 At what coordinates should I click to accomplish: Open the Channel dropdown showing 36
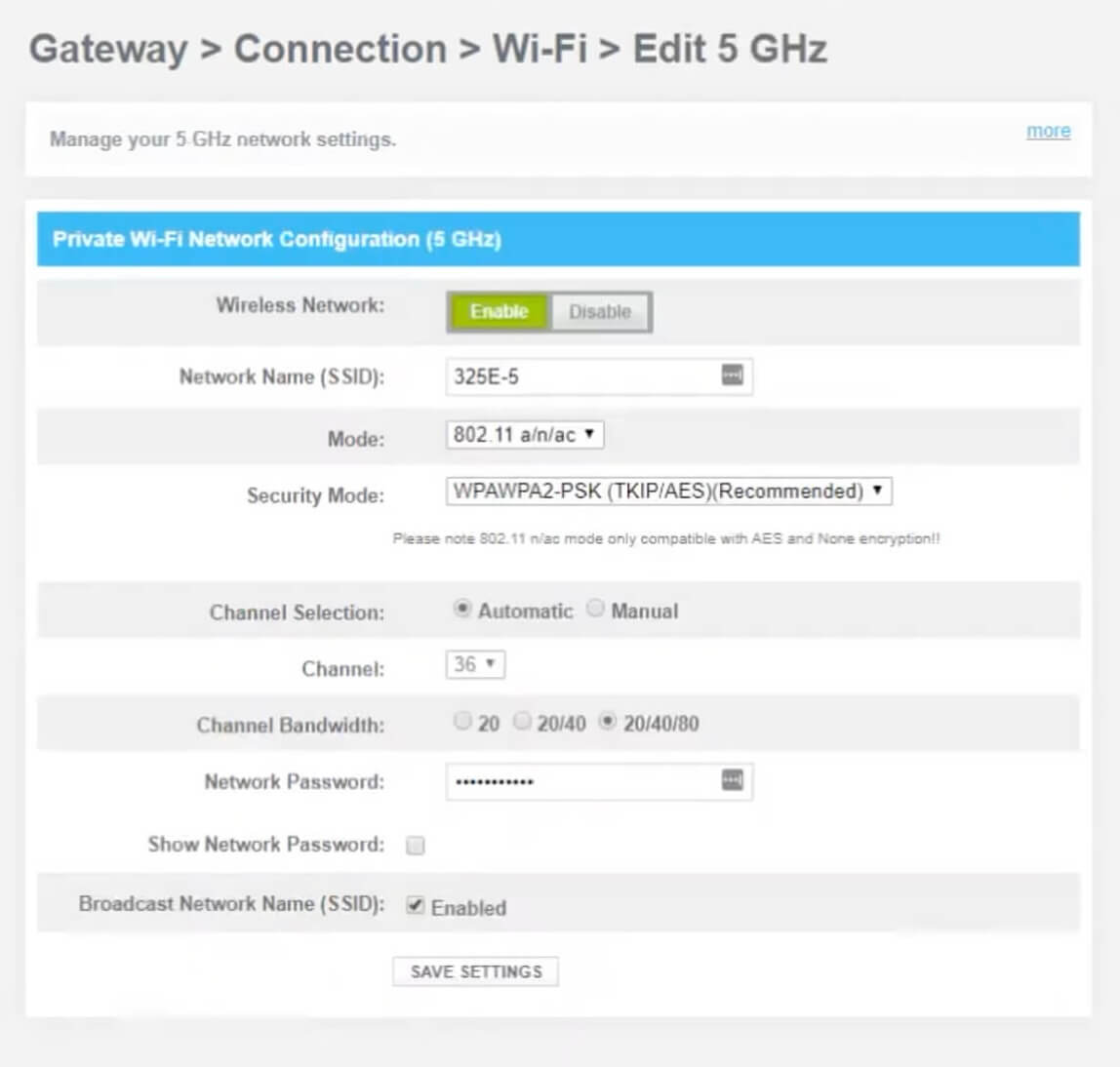pyautogui.click(x=475, y=665)
